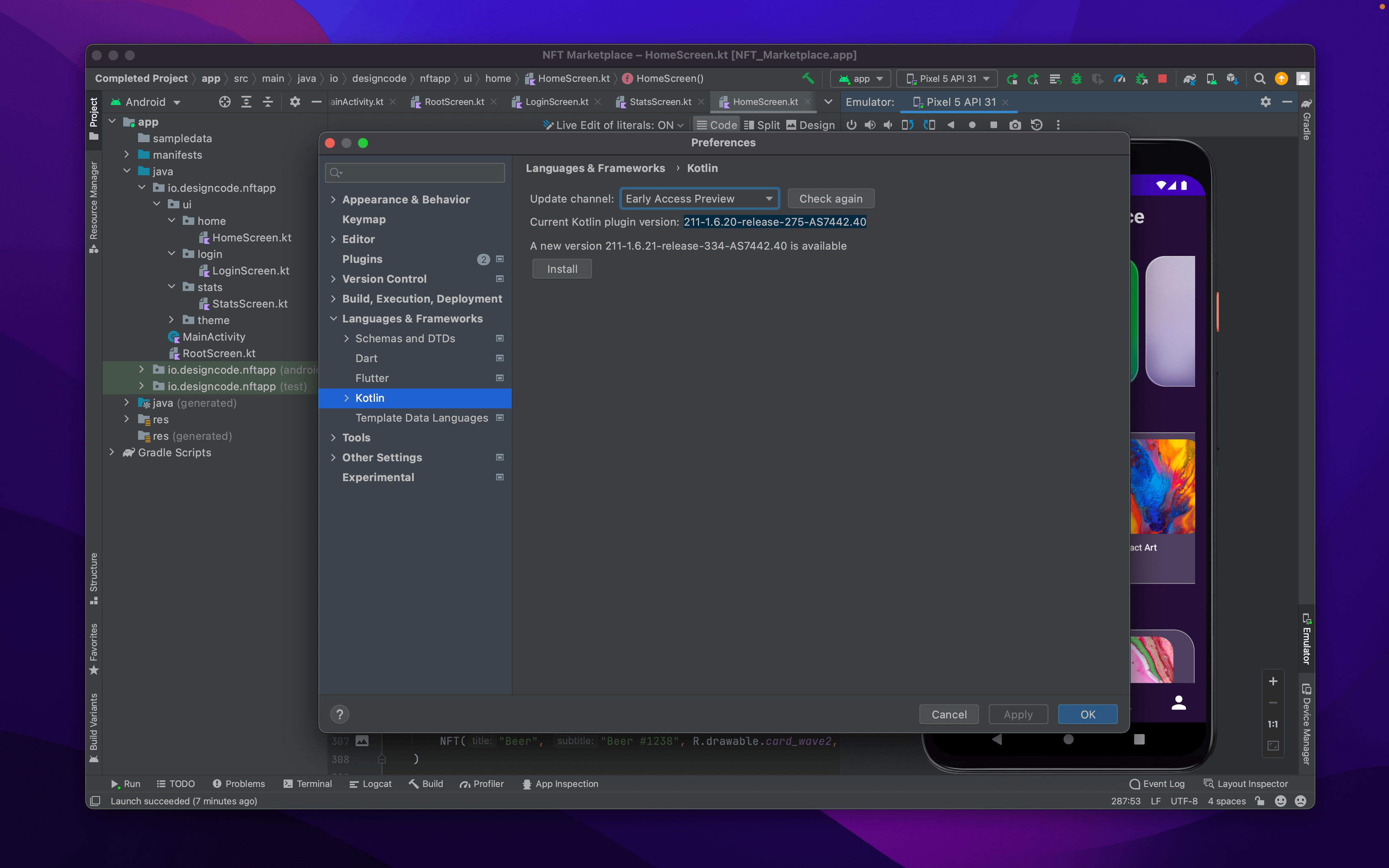Rotate the emulator counterclockwise

tap(909, 124)
